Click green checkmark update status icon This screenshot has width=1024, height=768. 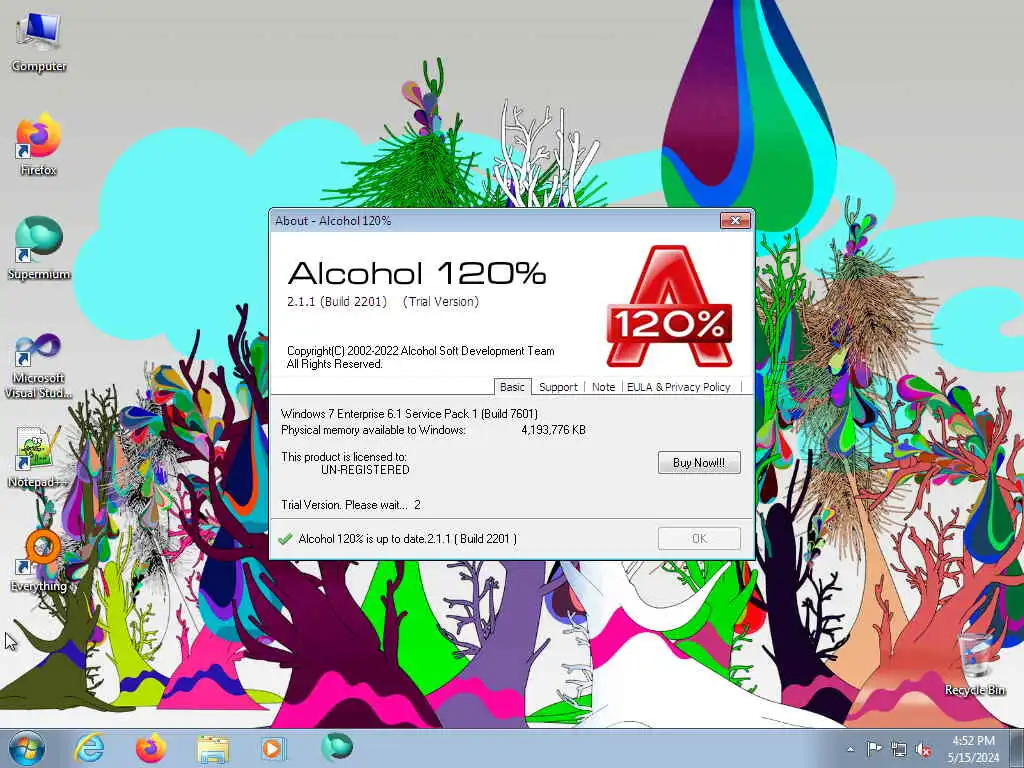285,539
